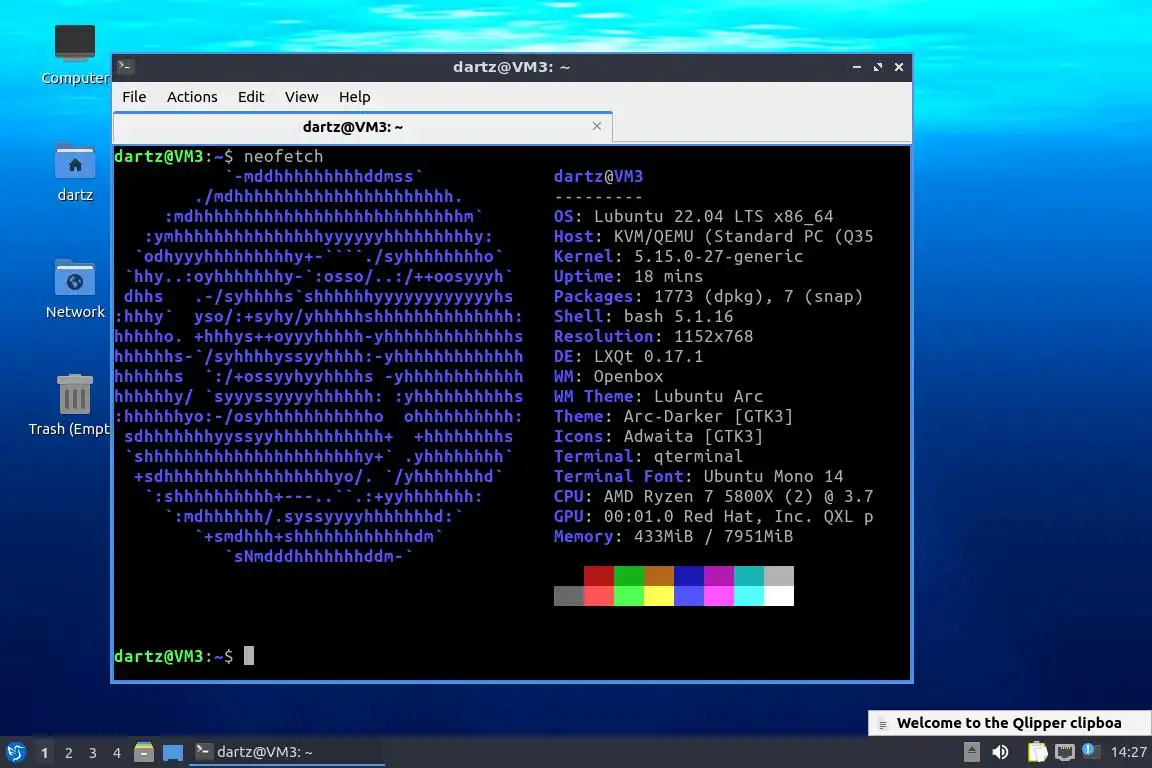Click the terminal icon in the title bar
The height and width of the screenshot is (768, 1152).
(125, 66)
